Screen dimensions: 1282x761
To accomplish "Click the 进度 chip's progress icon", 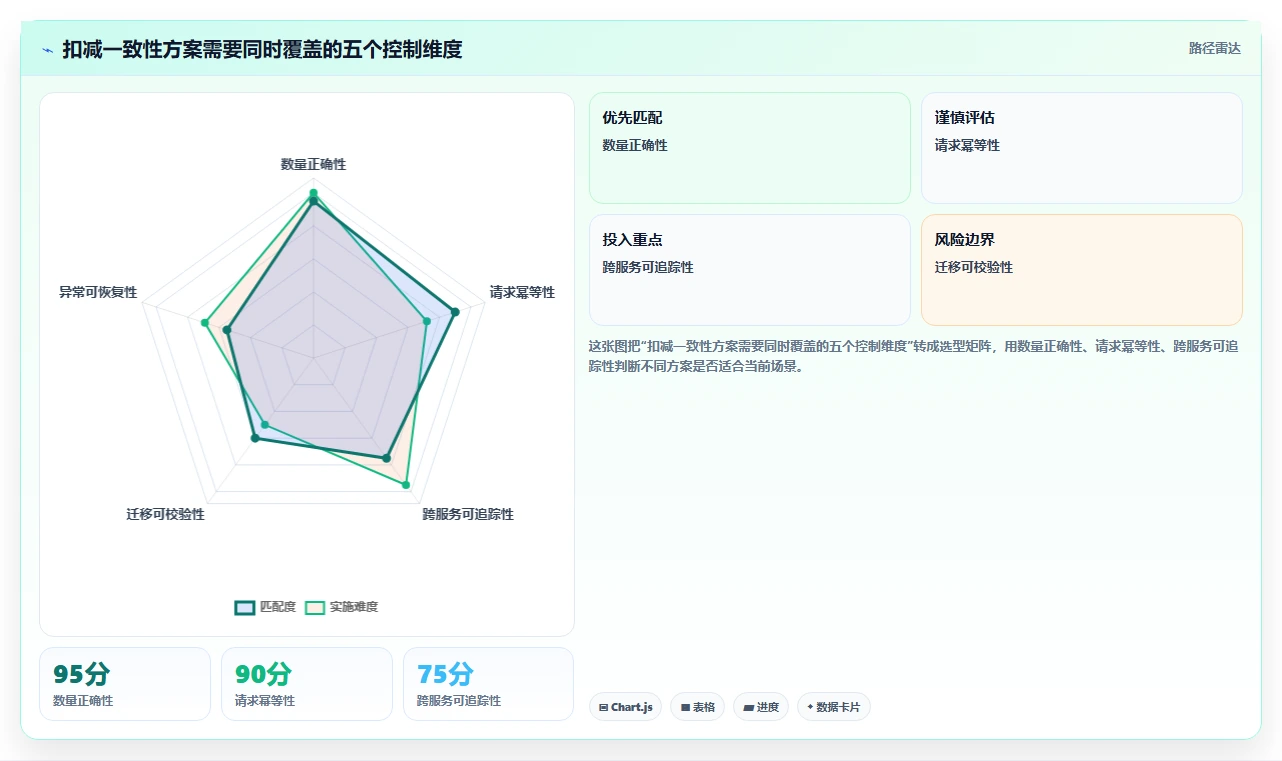I will click(x=748, y=707).
